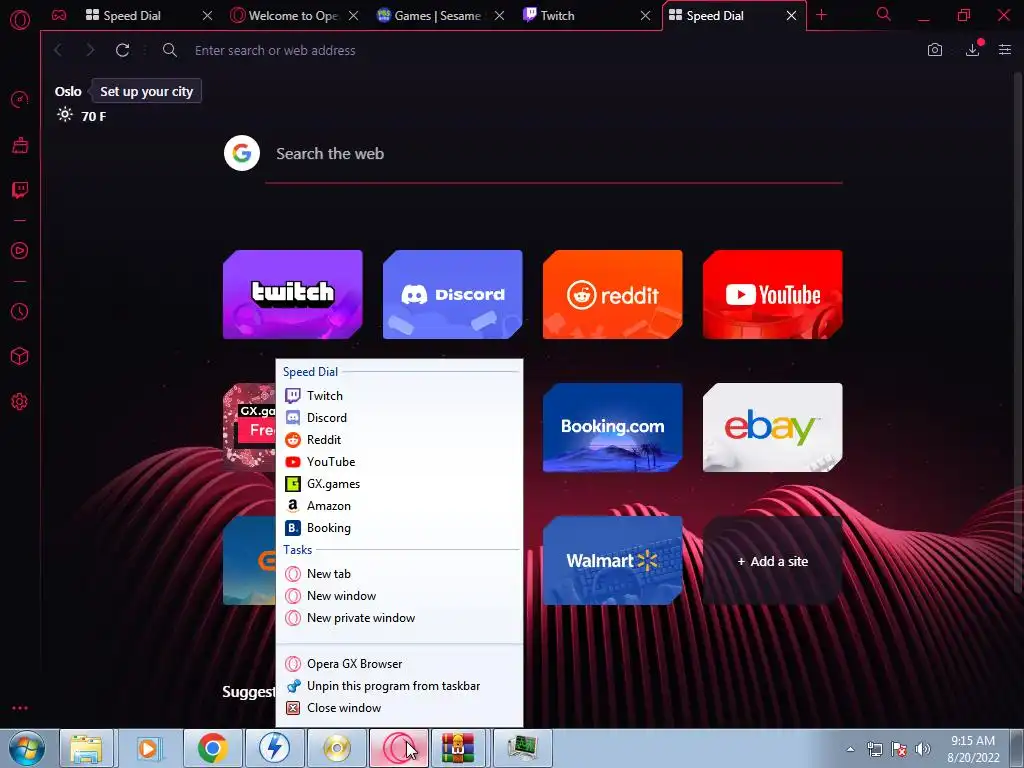Viewport: 1024px width, 768px height.
Task: Select Booking in the jump list
Action: pyautogui.click(x=399, y=528)
